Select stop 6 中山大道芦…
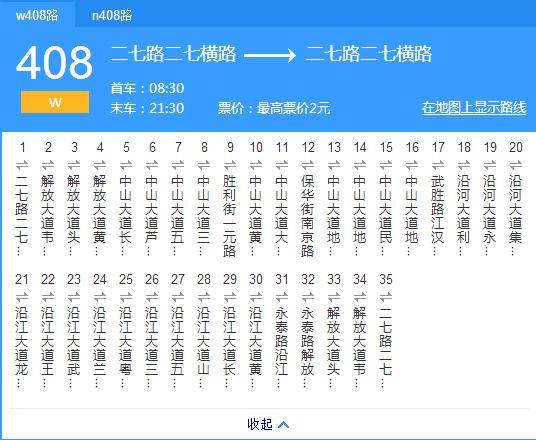Screen dimensions: 536x440 pyautogui.click(x=152, y=215)
